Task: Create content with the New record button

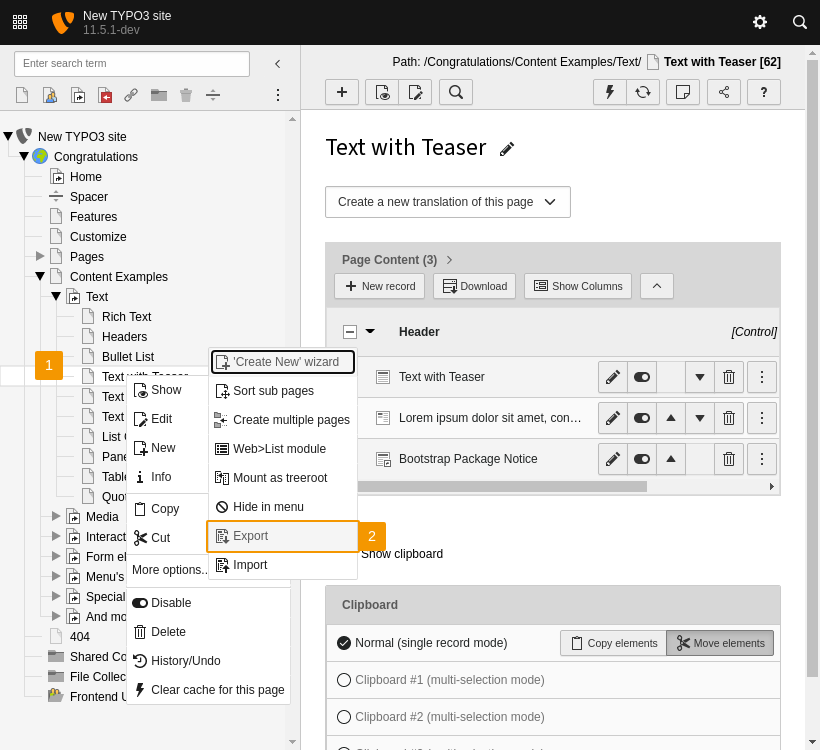Action: pos(379,286)
